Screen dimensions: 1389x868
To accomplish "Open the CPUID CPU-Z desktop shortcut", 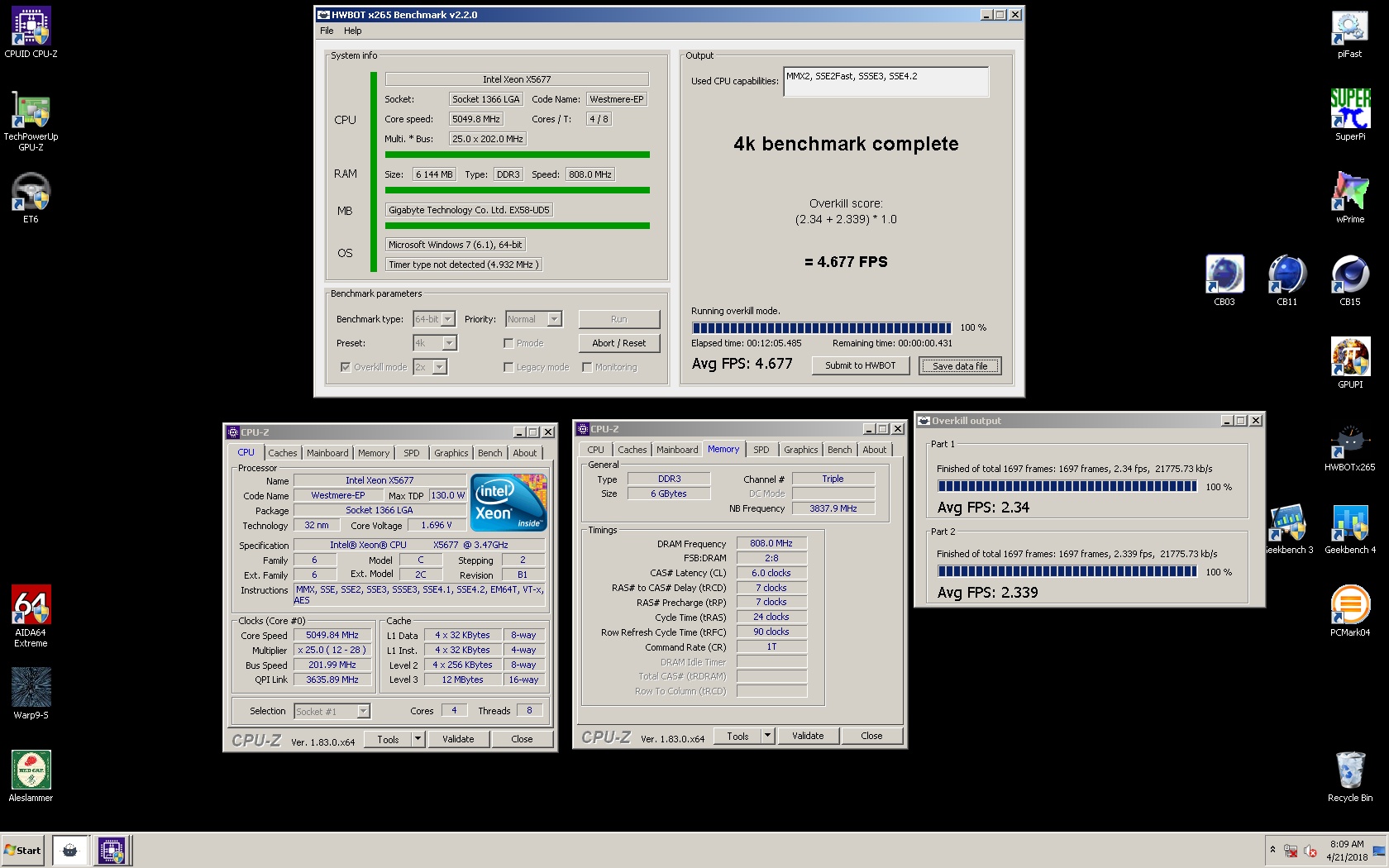I will coord(31,33).
